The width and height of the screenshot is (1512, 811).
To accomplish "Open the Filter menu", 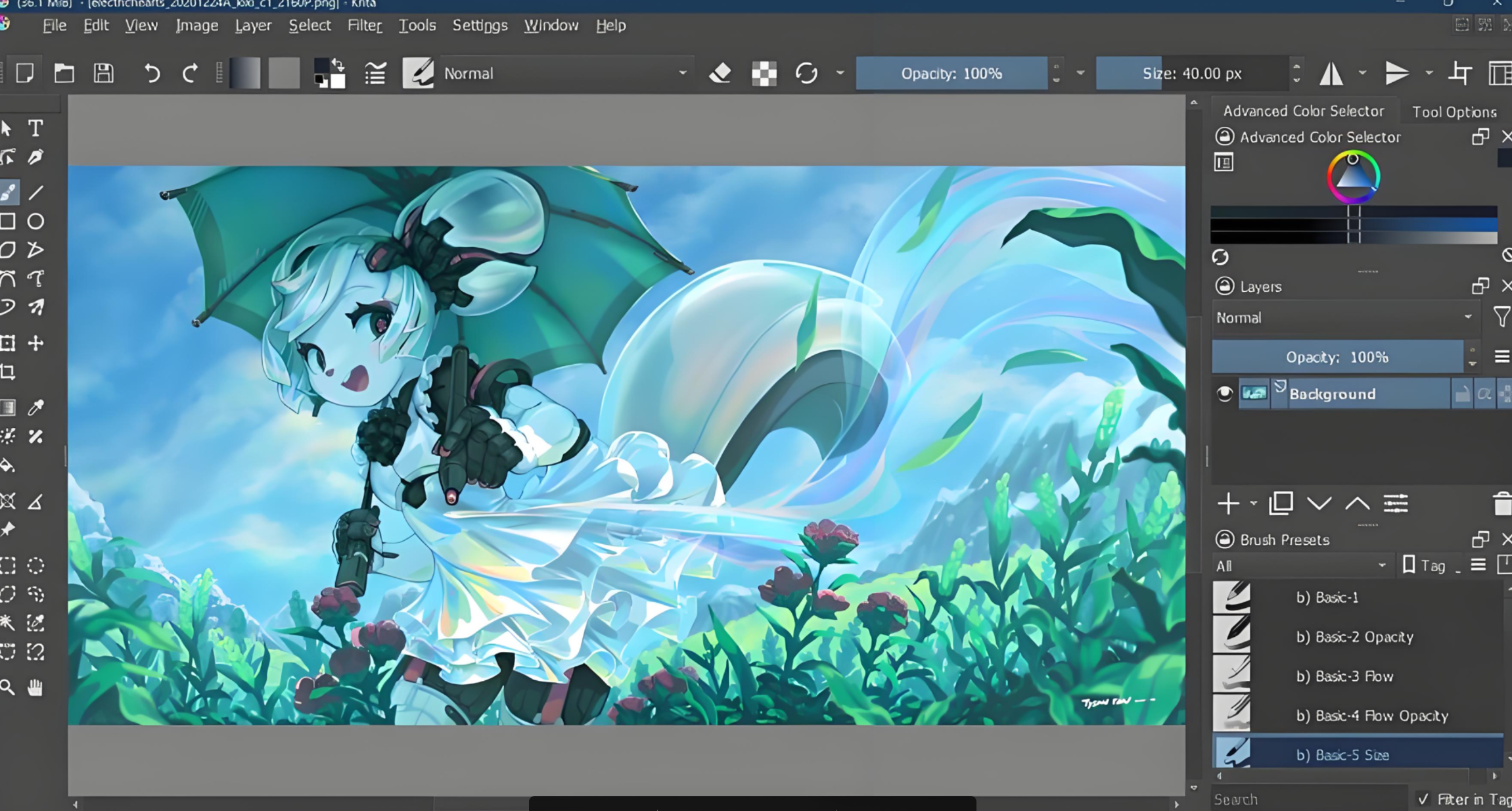I will [x=365, y=26].
